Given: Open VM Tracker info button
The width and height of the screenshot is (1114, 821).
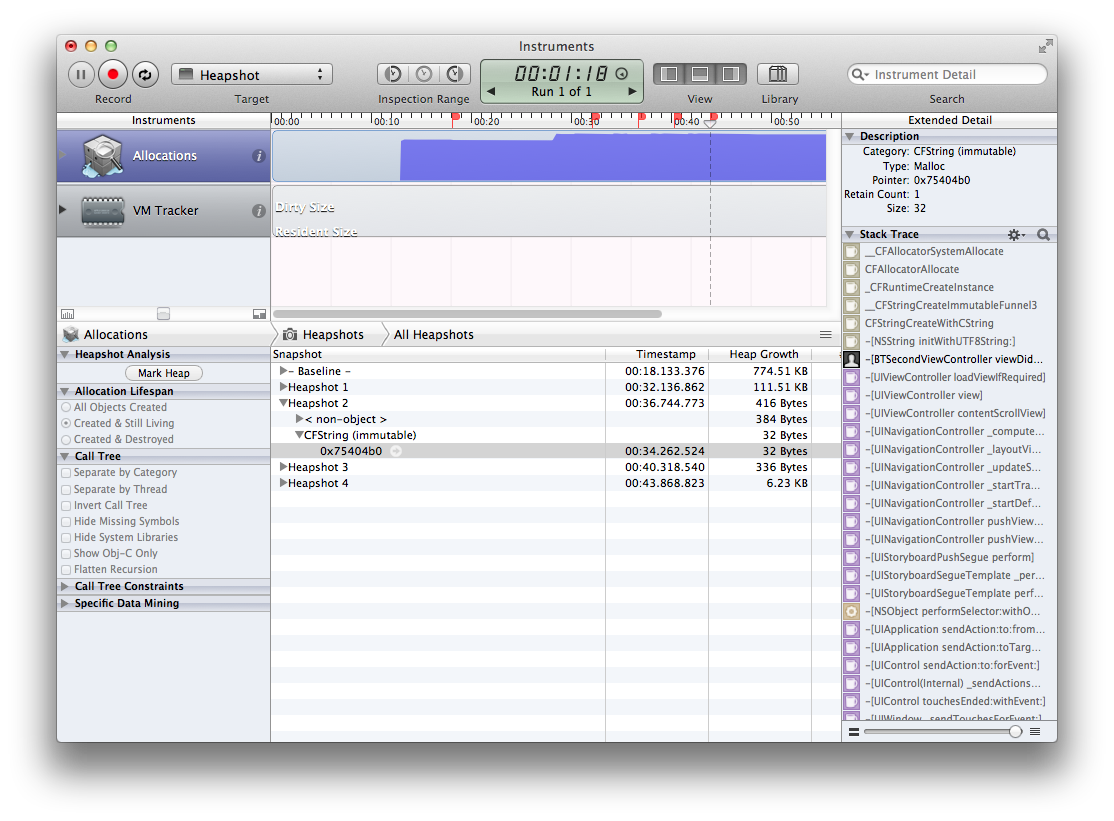Looking at the screenshot, I should 259,211.
